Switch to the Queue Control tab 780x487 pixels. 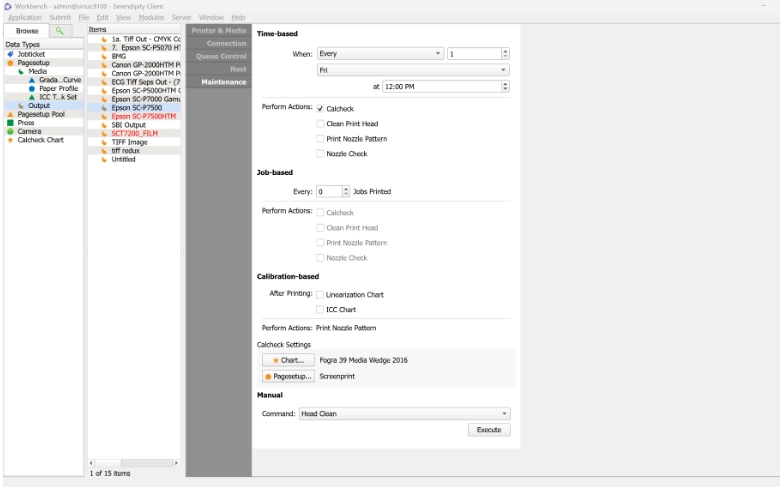pos(219,56)
